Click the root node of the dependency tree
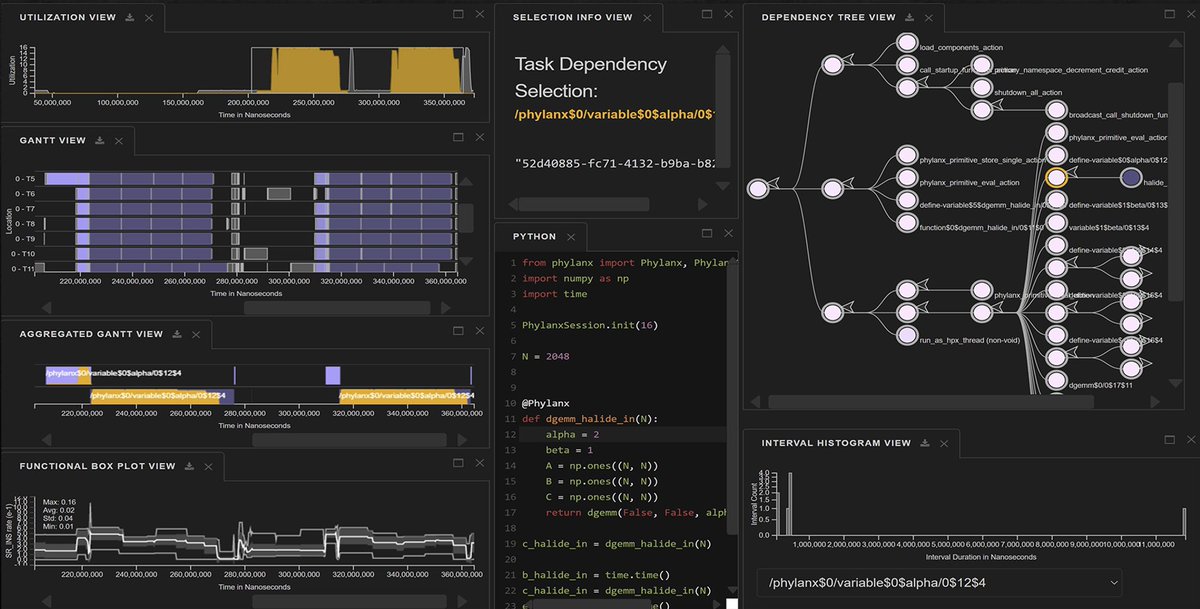This screenshot has height=609, width=1200. (757, 187)
